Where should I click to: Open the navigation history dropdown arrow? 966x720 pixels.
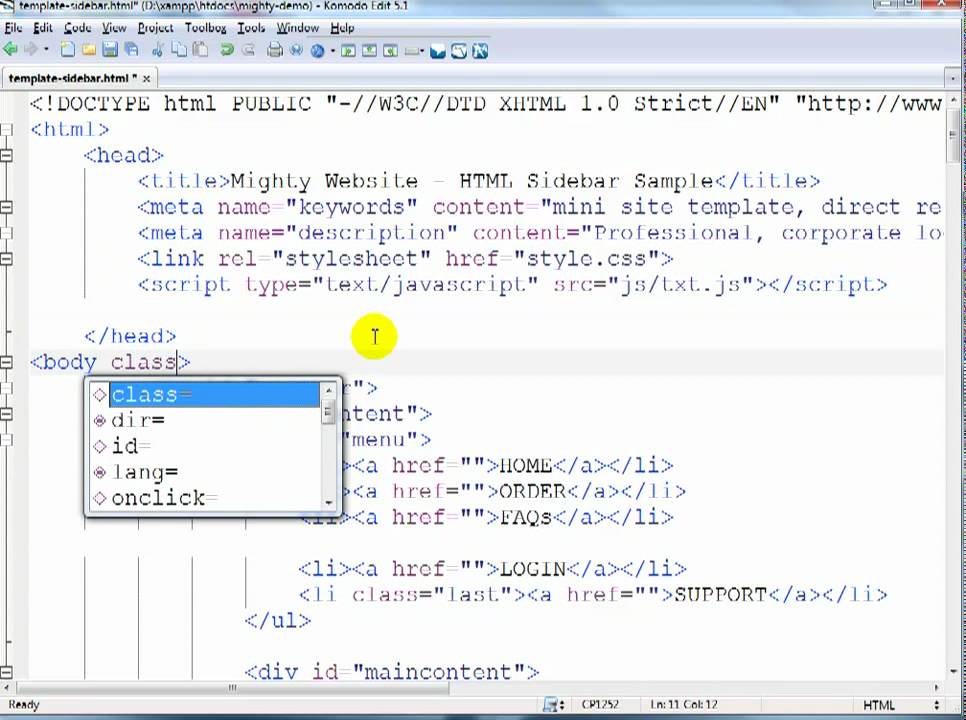pyautogui.click(x=46, y=51)
